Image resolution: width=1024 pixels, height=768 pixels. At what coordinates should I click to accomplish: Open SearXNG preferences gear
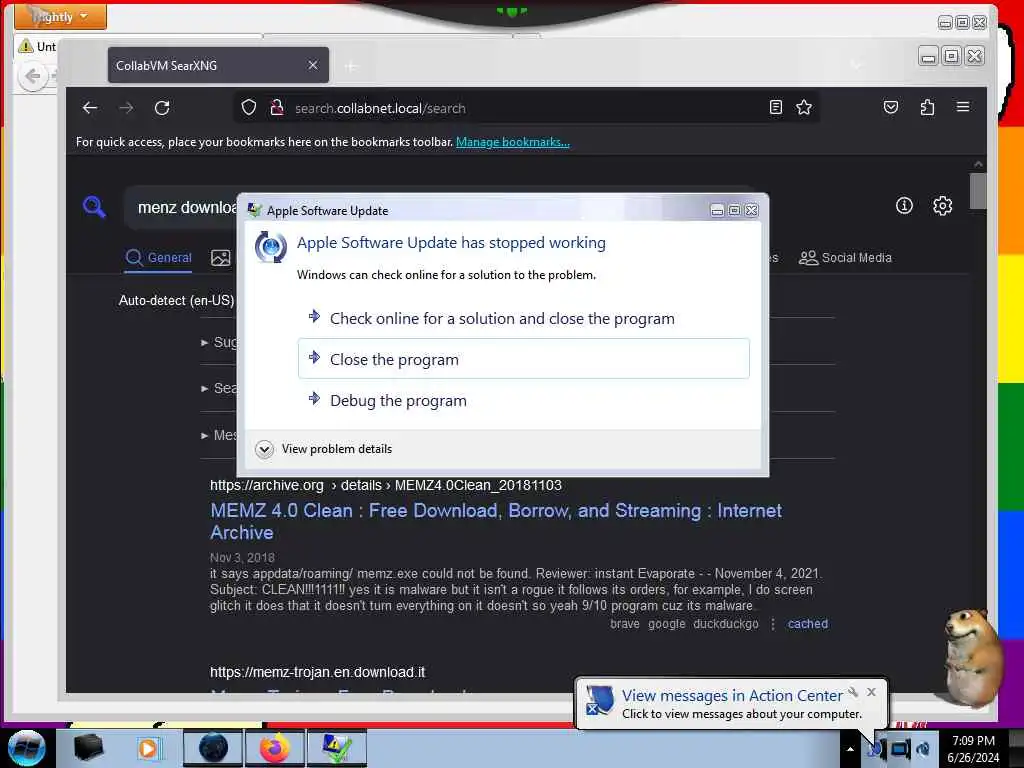point(942,206)
